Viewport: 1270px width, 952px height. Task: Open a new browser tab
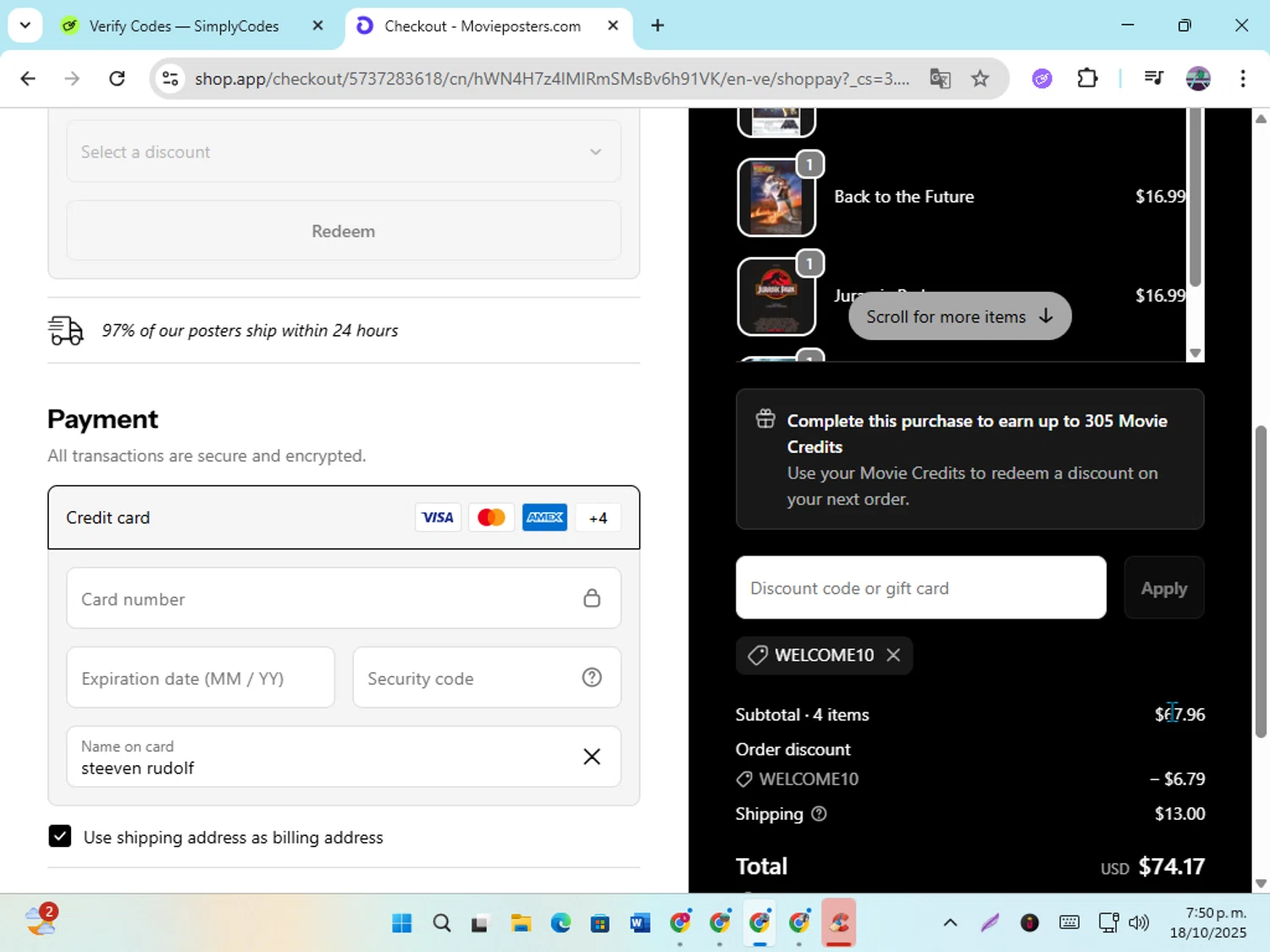(x=658, y=25)
